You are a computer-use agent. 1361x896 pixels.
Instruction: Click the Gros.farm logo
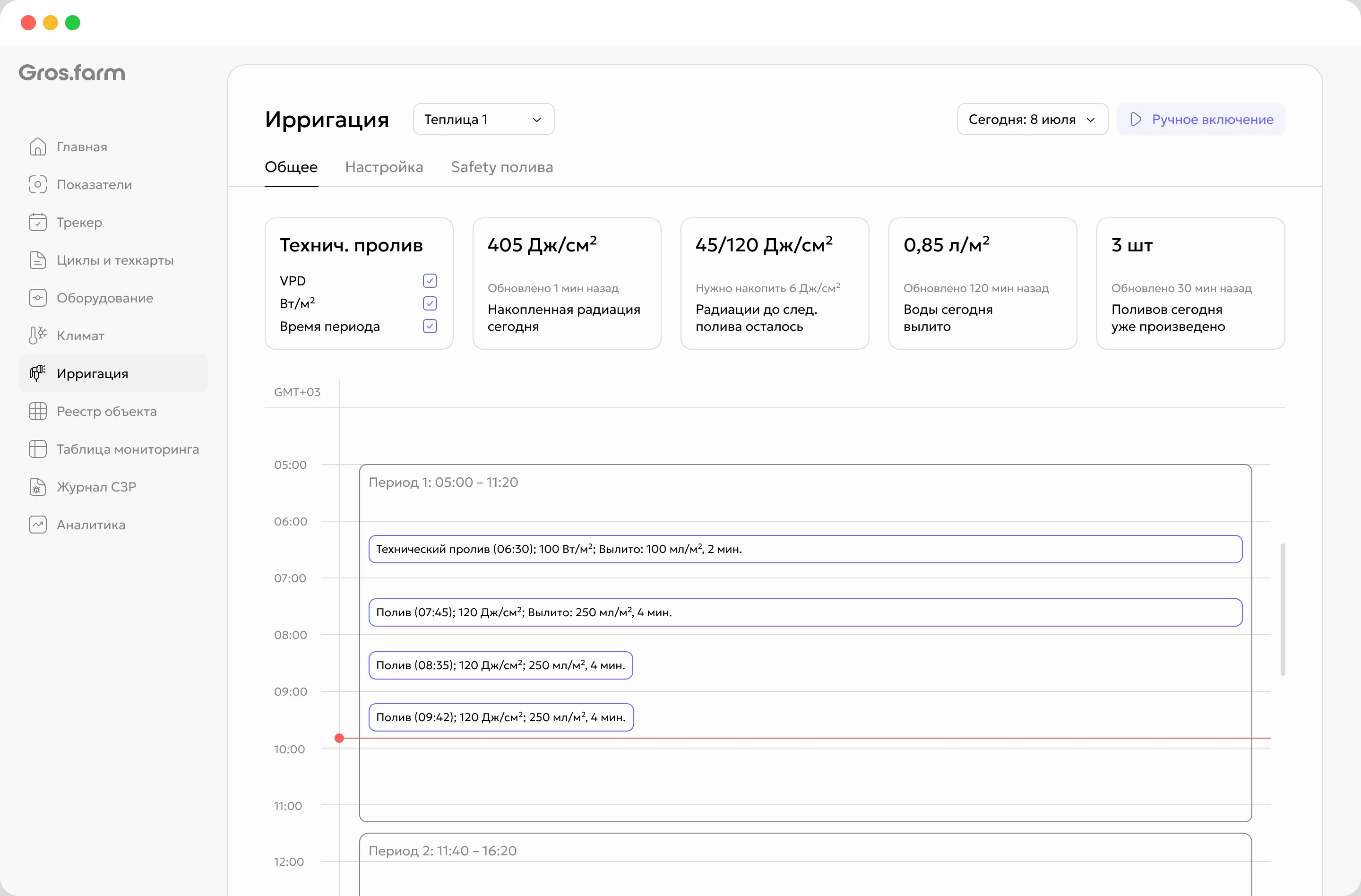(72, 73)
